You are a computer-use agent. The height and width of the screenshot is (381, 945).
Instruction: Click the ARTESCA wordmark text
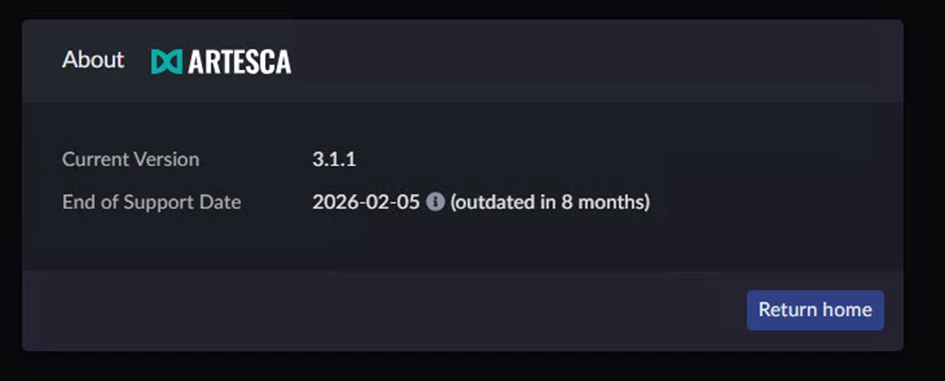coord(240,61)
